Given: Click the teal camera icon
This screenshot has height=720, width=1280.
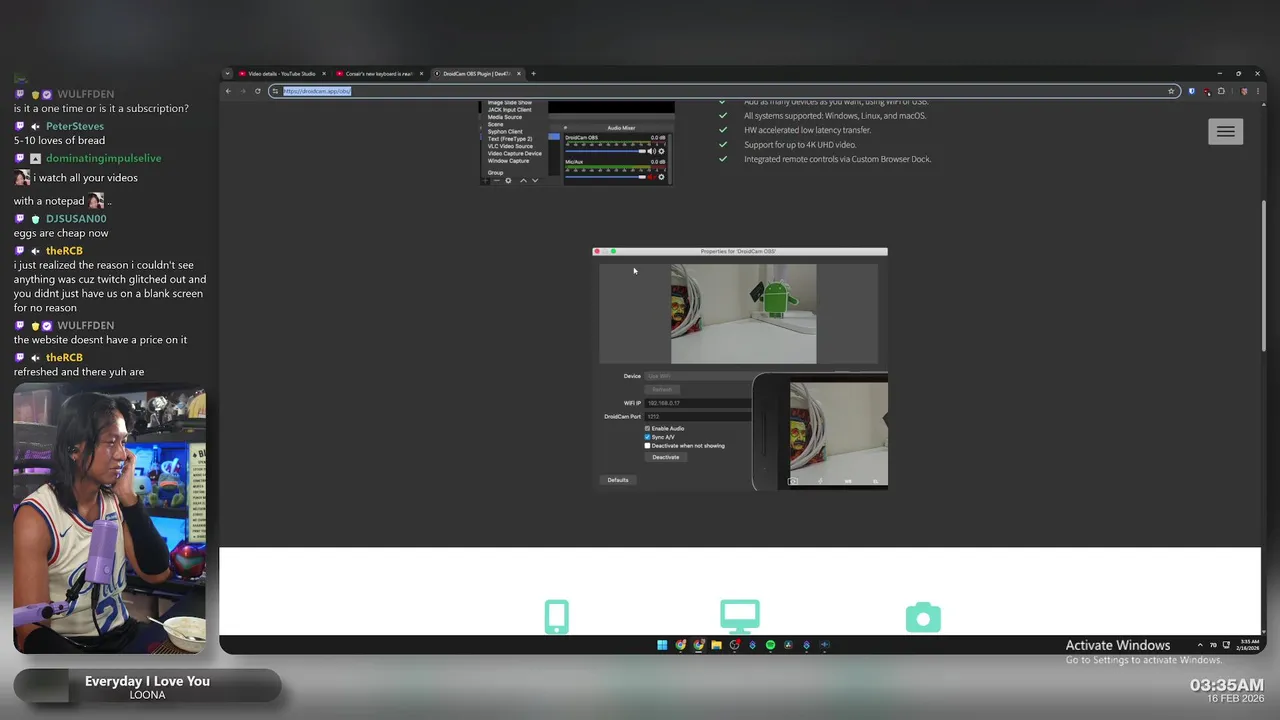Looking at the screenshot, I should 923,618.
